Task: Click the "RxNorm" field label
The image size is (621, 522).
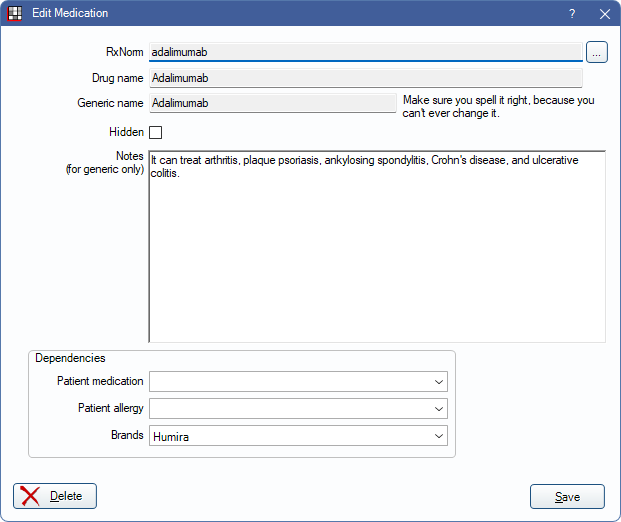Action: click(124, 52)
